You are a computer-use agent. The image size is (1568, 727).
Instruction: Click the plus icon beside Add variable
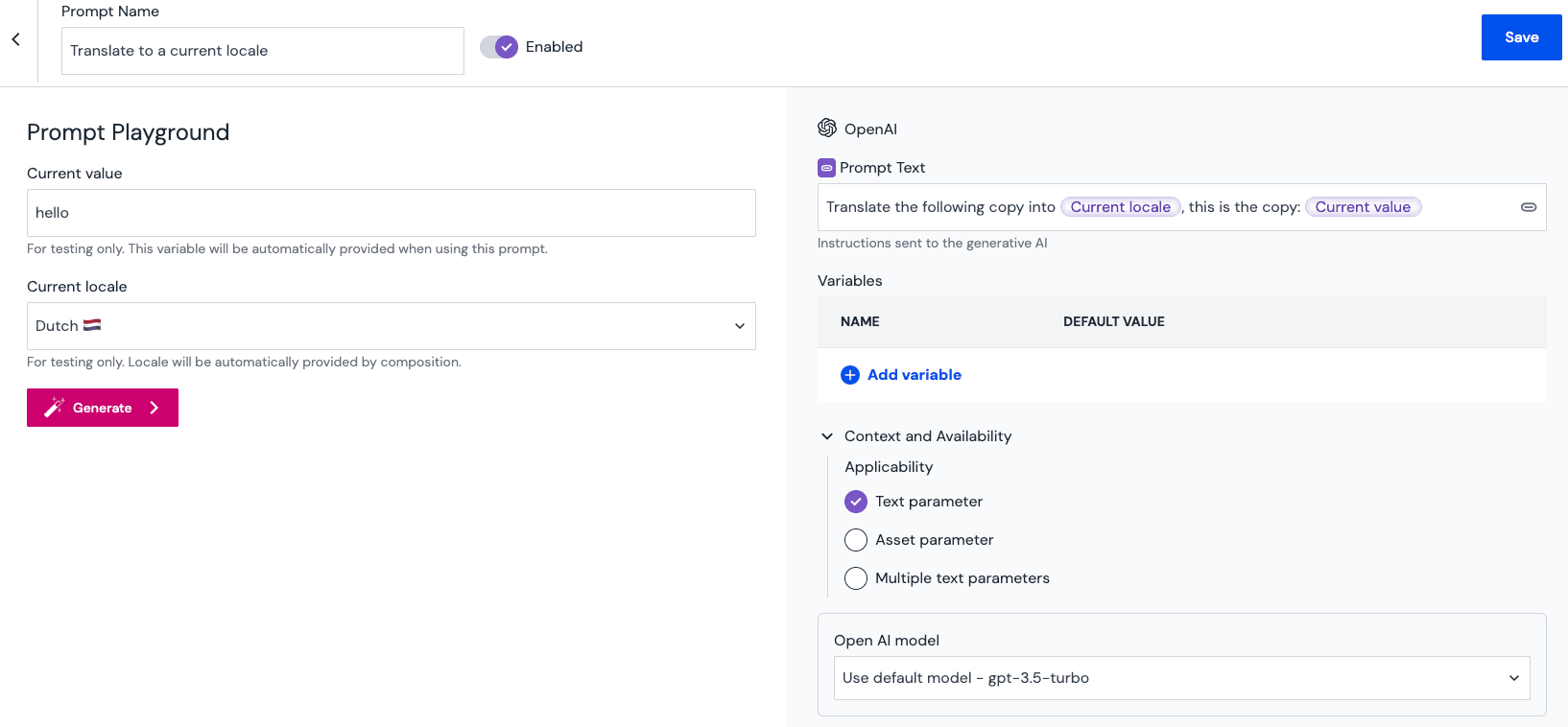point(850,375)
